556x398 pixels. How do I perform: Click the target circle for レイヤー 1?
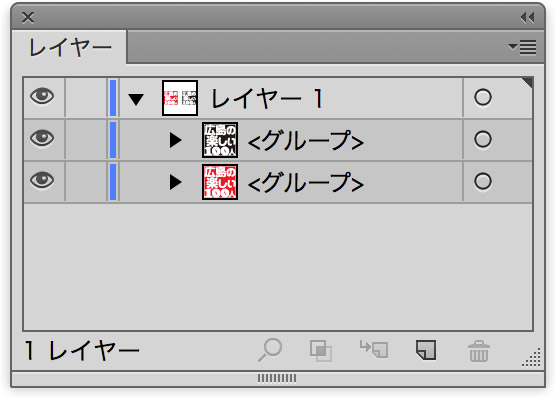483,97
